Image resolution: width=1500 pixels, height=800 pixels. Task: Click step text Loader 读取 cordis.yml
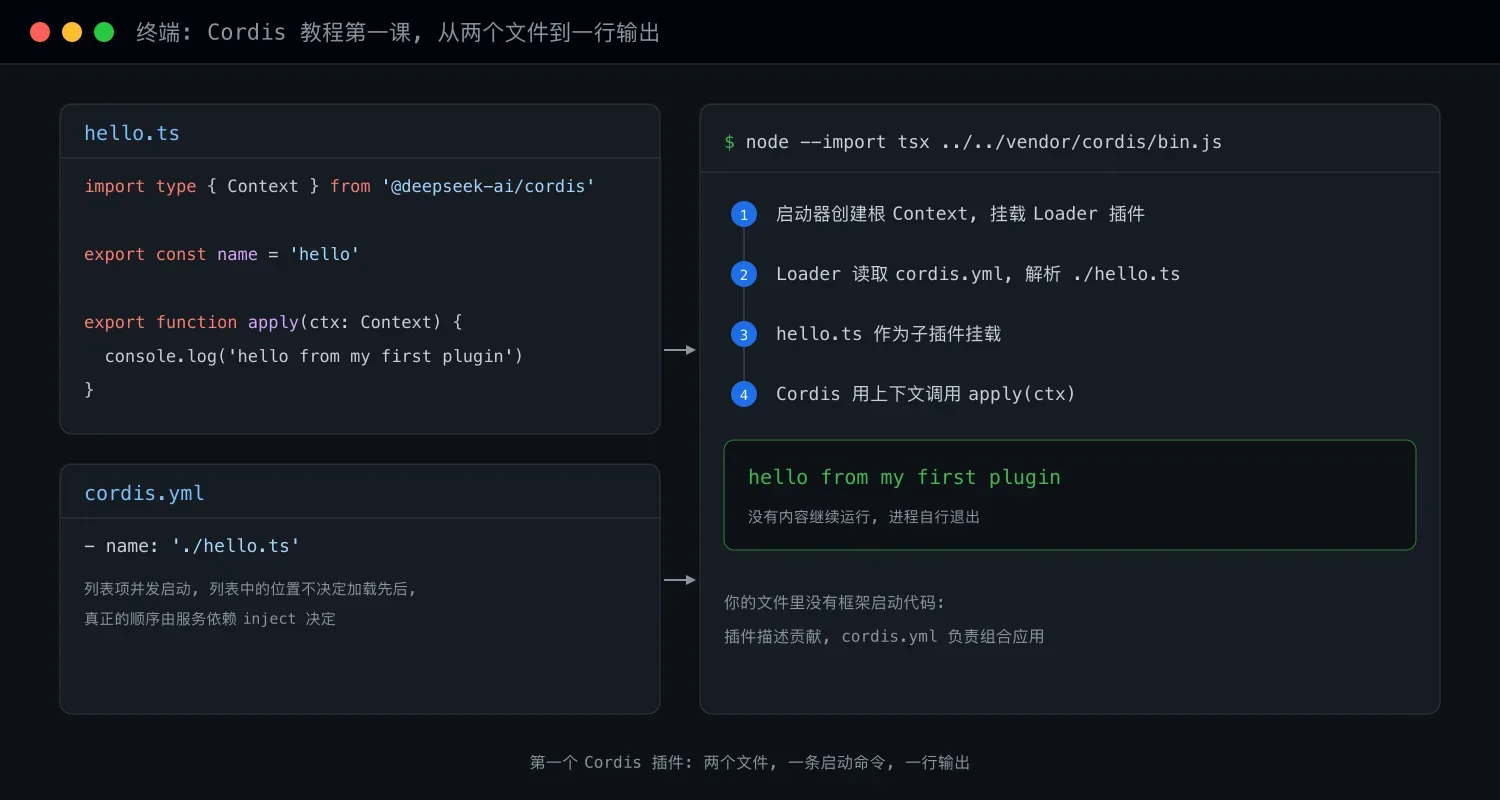coord(978,274)
